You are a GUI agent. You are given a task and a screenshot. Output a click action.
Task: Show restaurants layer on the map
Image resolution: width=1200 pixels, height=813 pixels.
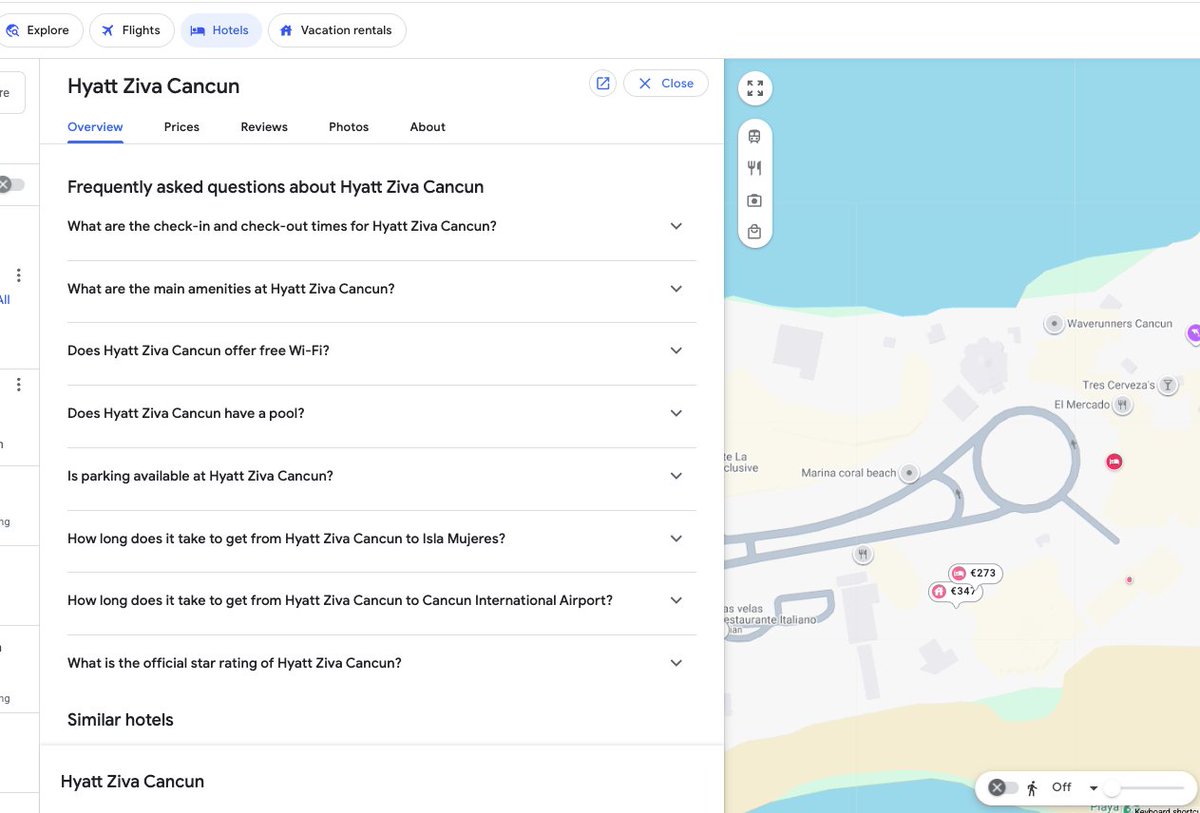(754, 168)
